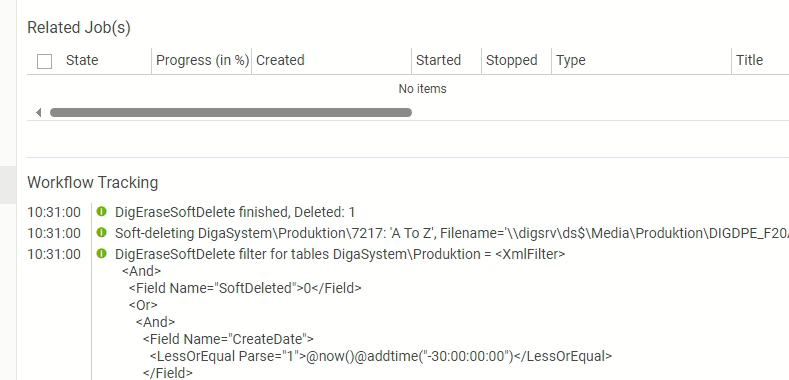Click the green info icon beside Soft-deleting entry

[x=101, y=233]
